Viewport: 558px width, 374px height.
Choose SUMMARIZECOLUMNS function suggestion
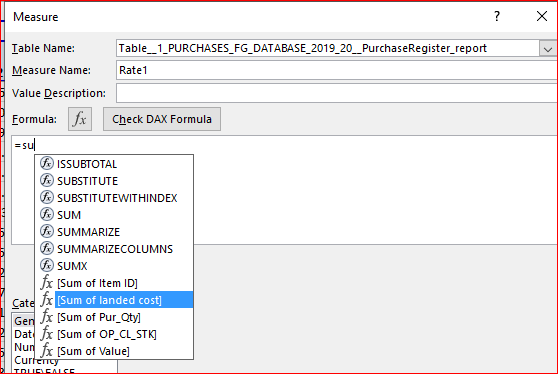click(x=114, y=249)
